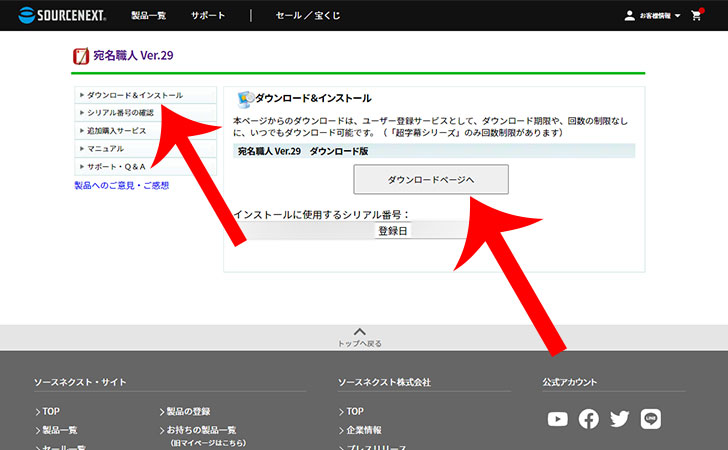Click the 宛名職人 product icon

coord(81,56)
